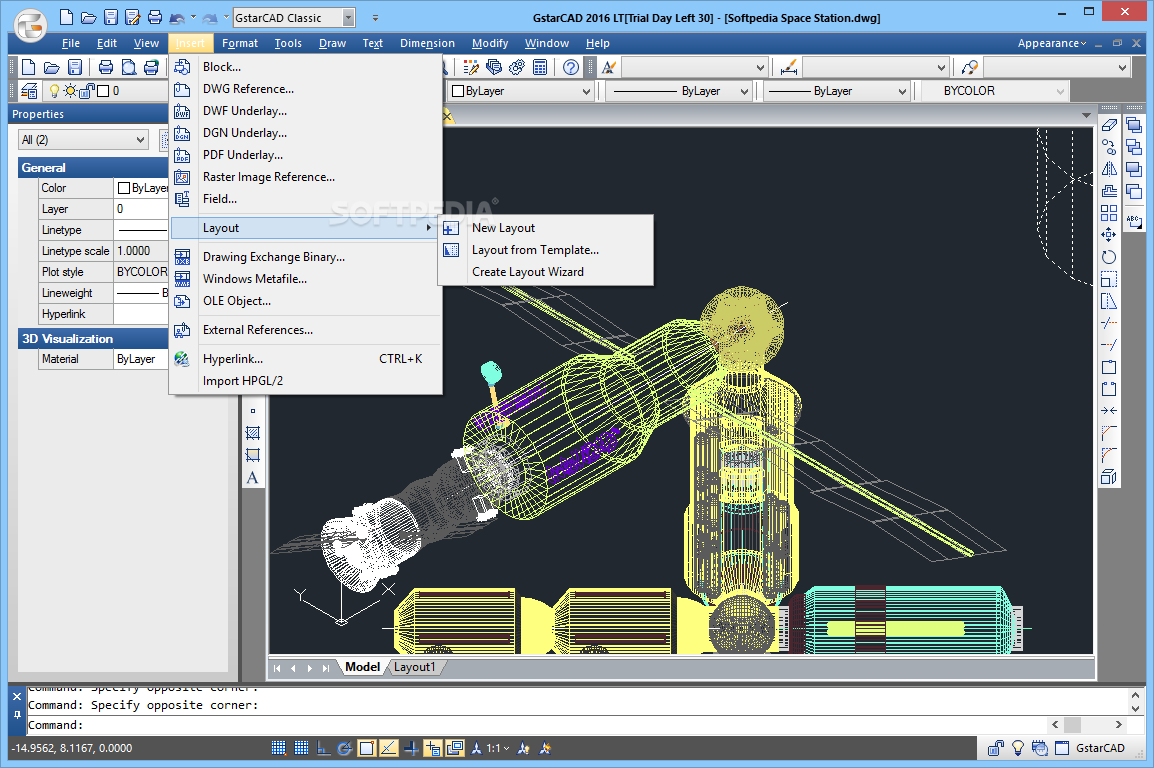
Task: Toggle Object Snap in status bar
Action: tap(367, 748)
